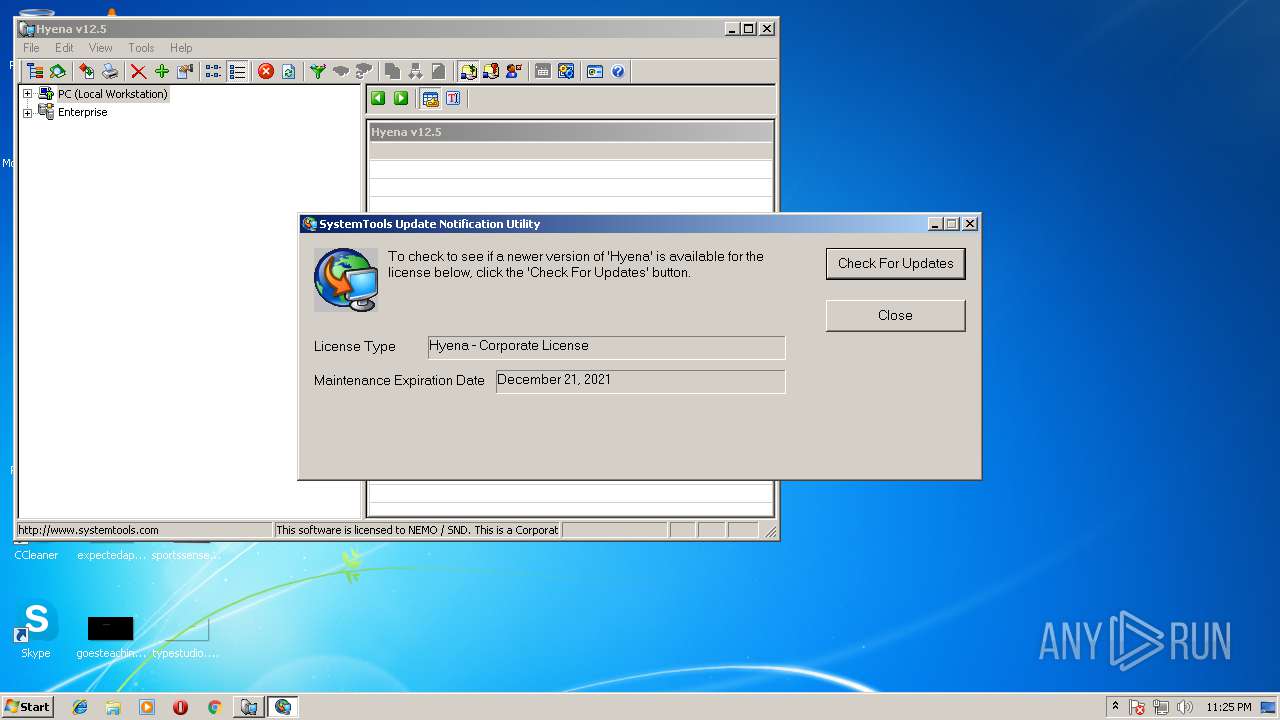The width and height of the screenshot is (1280, 720).
Task: Open the Tools menu in Hyena
Action: tap(141, 47)
